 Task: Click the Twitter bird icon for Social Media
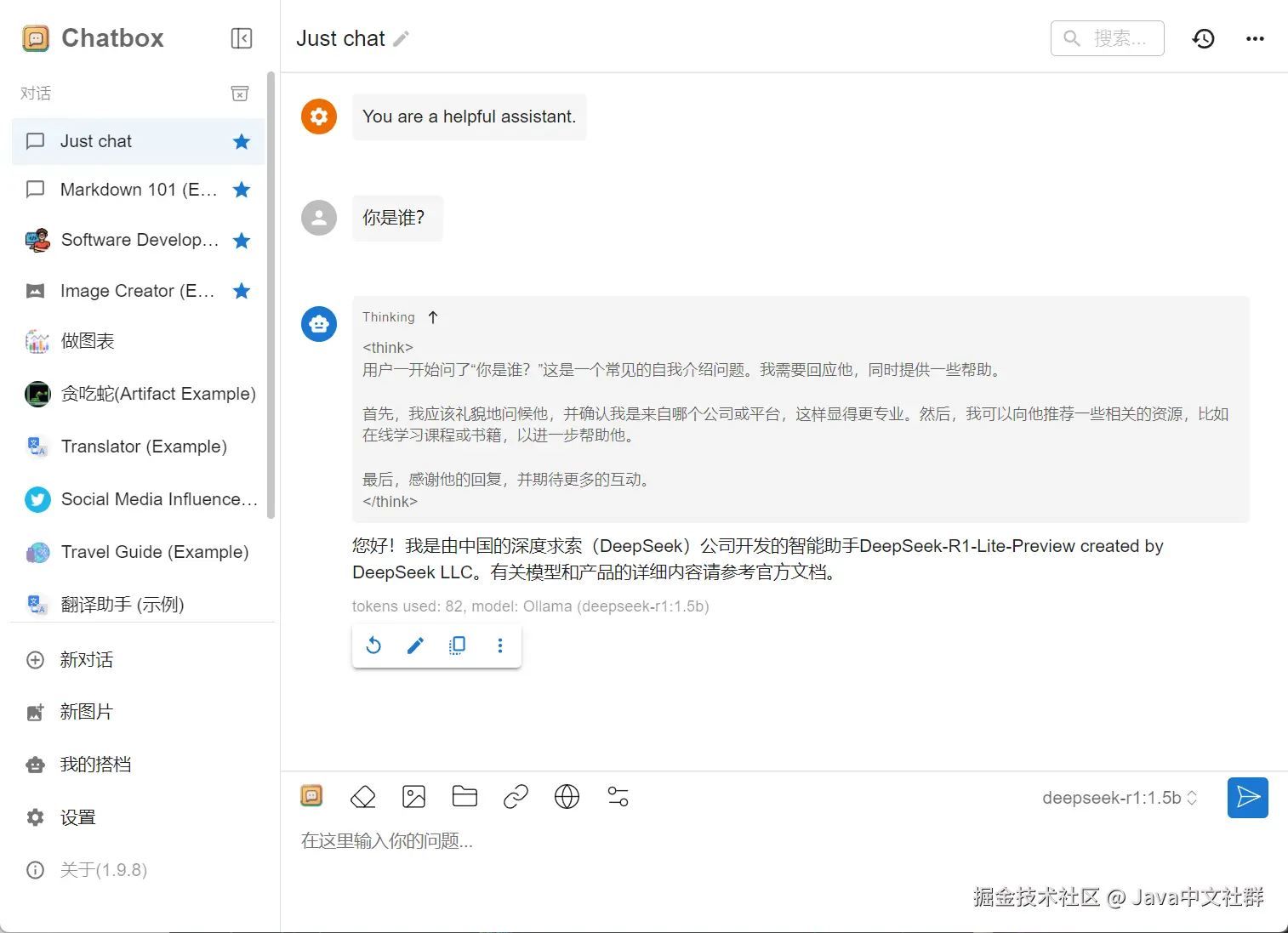tap(37, 499)
